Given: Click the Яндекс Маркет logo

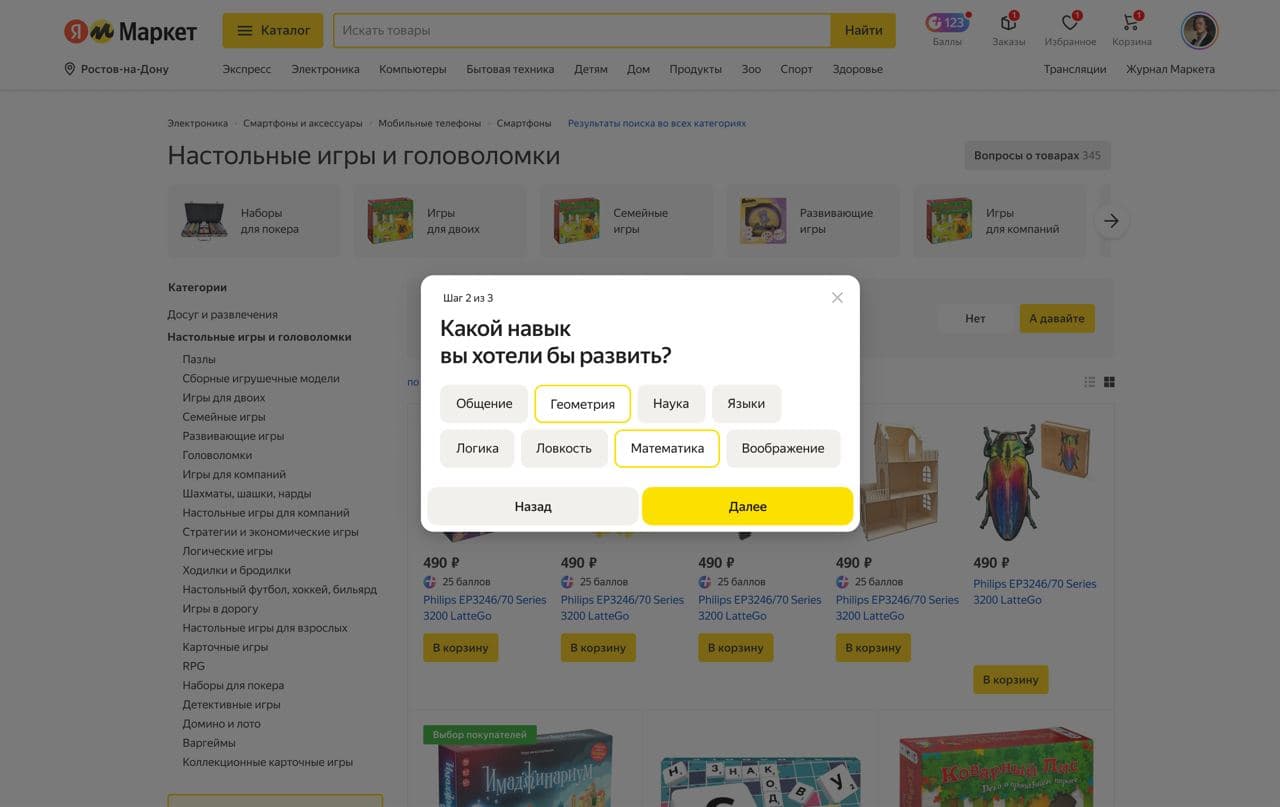Looking at the screenshot, I should tap(131, 31).
